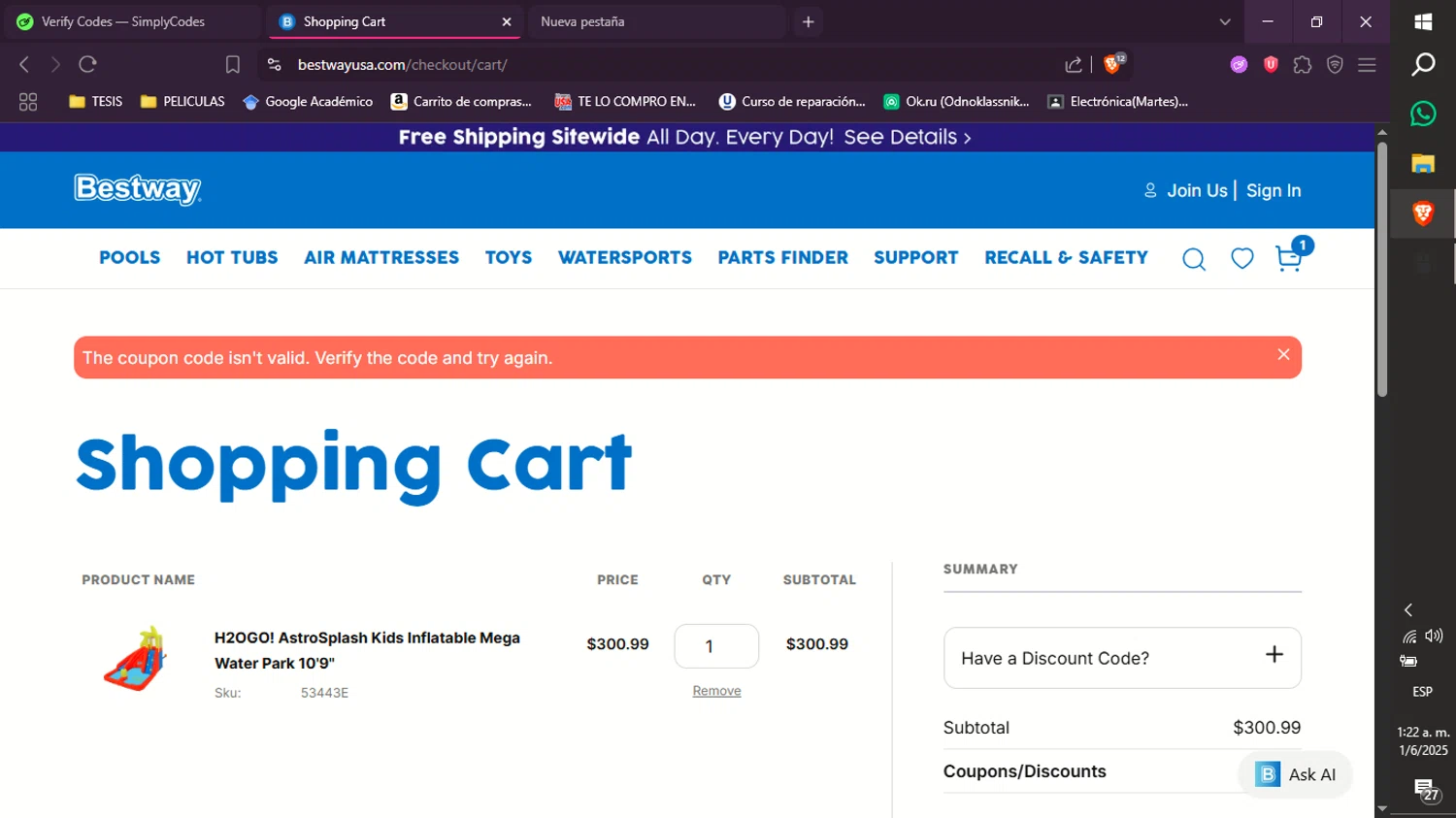Viewport: 1456px width, 818px height.
Task: Open the AstroSplash water park product thumbnail
Action: (x=135, y=659)
